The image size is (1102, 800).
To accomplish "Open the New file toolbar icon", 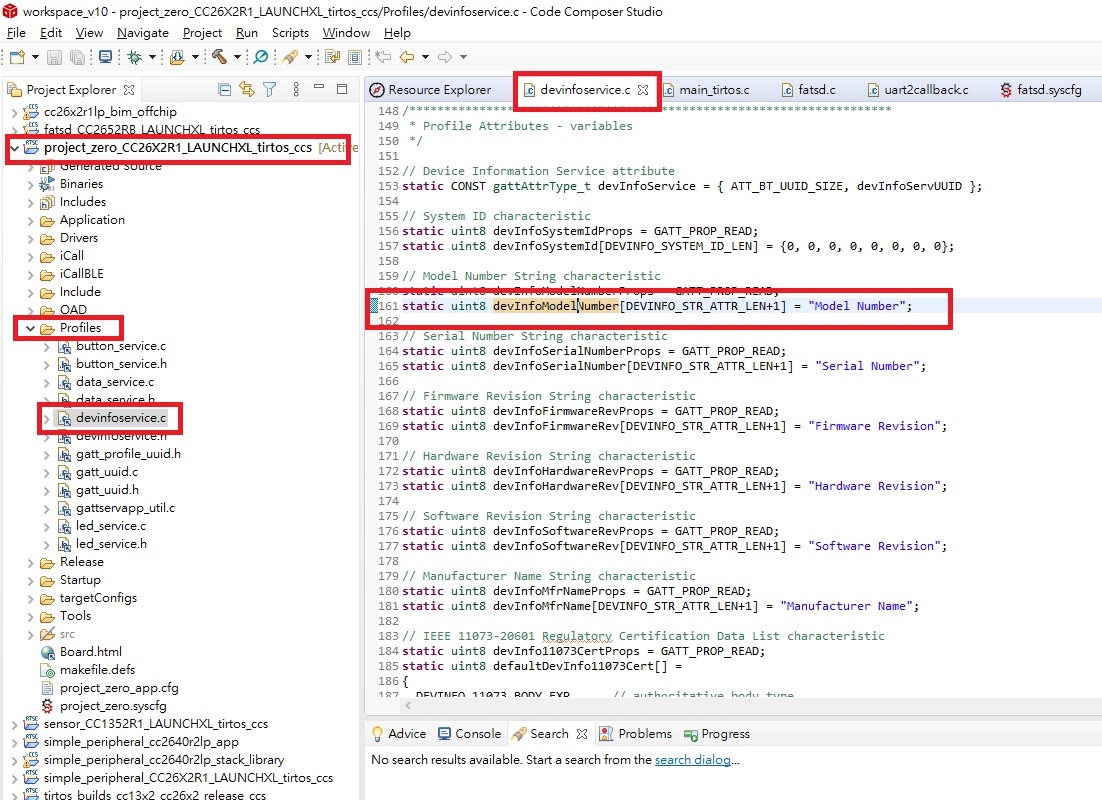I will (18, 57).
